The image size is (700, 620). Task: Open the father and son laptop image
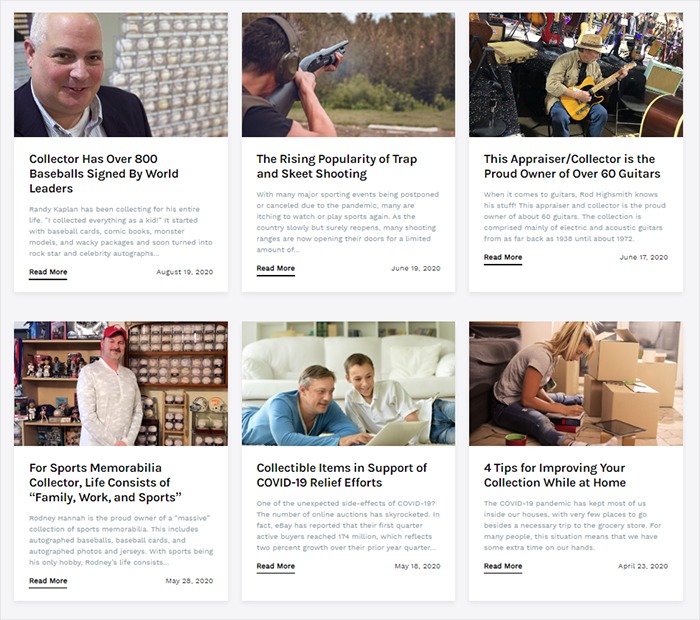[x=348, y=383]
